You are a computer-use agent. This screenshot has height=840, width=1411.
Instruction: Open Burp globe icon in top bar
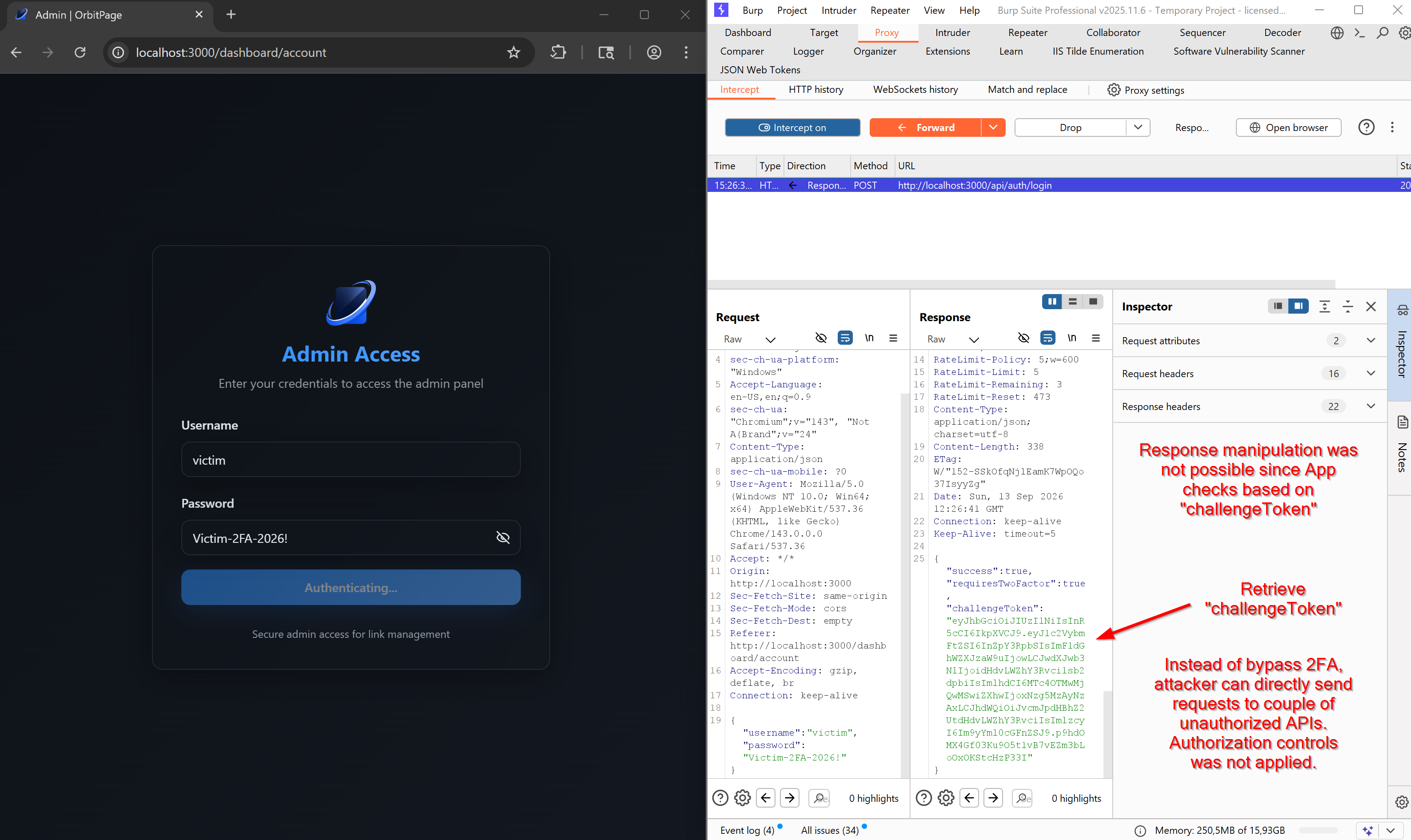1337,33
